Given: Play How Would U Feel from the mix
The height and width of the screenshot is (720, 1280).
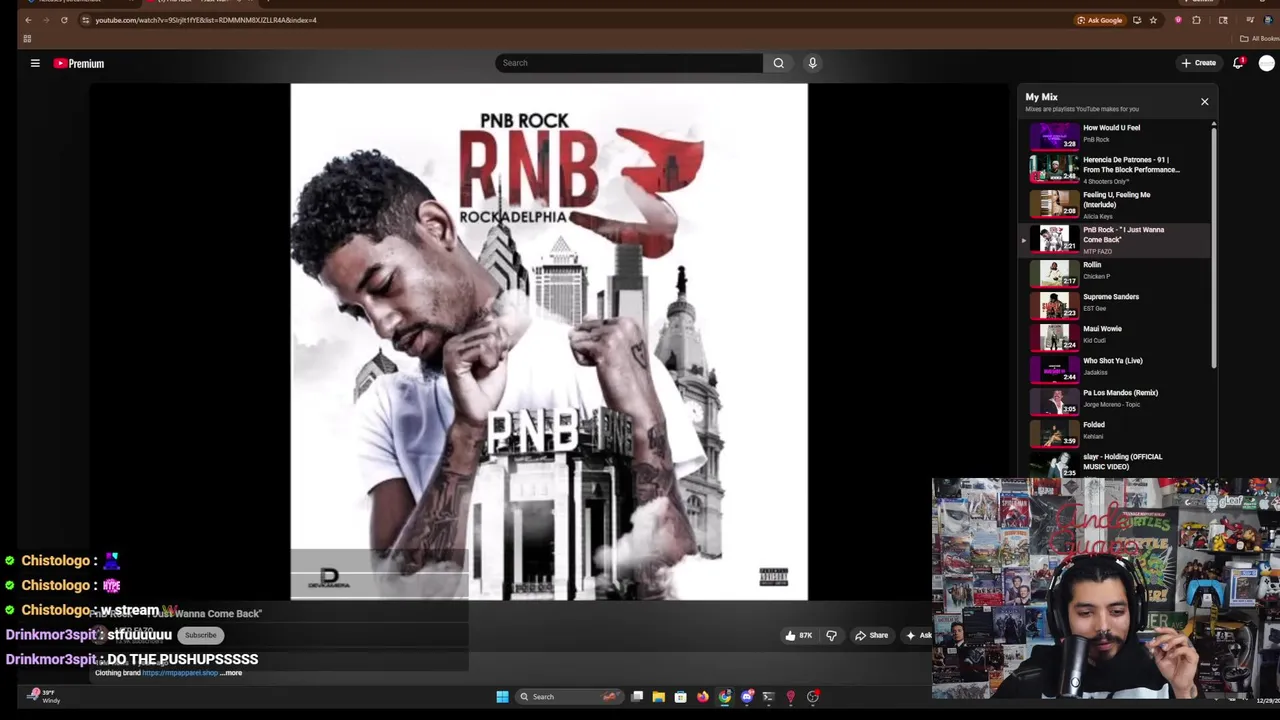Looking at the screenshot, I should pos(1118,134).
